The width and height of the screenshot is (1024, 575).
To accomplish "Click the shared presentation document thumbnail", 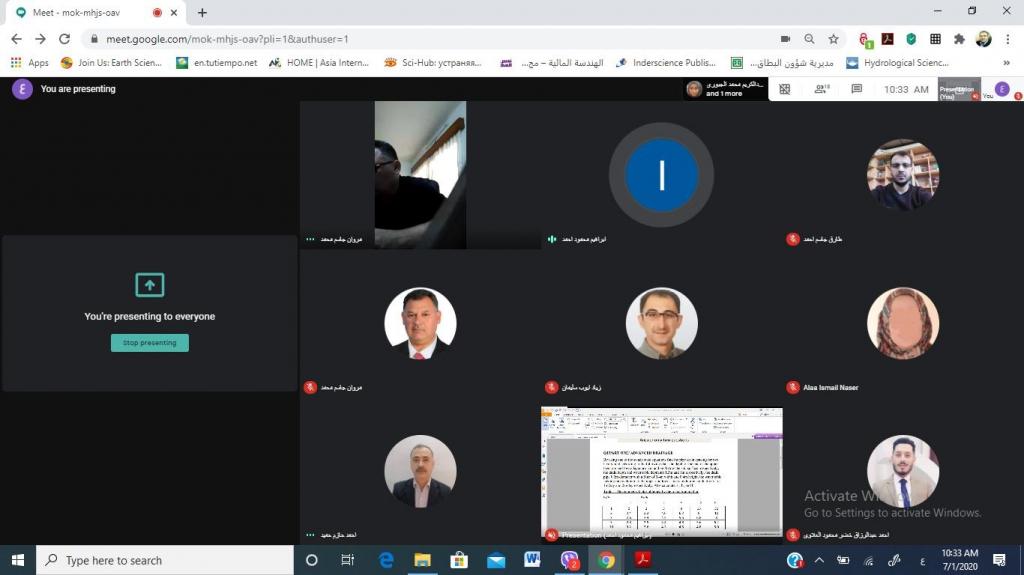I will click(661, 470).
